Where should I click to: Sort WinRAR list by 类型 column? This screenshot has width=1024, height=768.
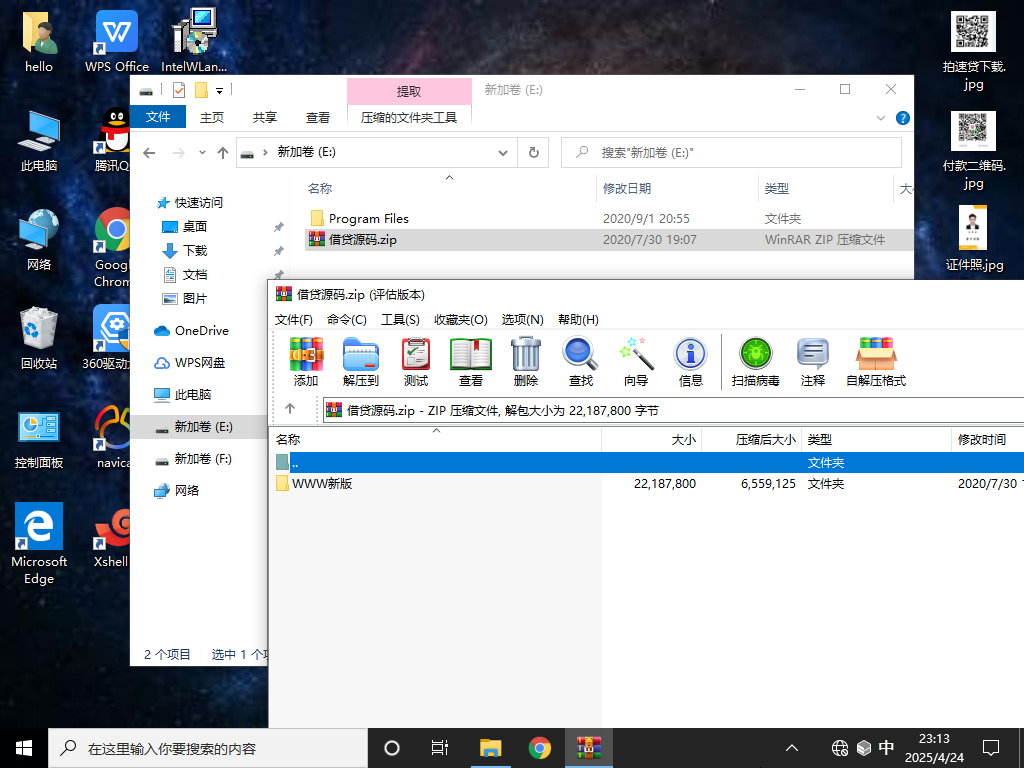click(876, 440)
